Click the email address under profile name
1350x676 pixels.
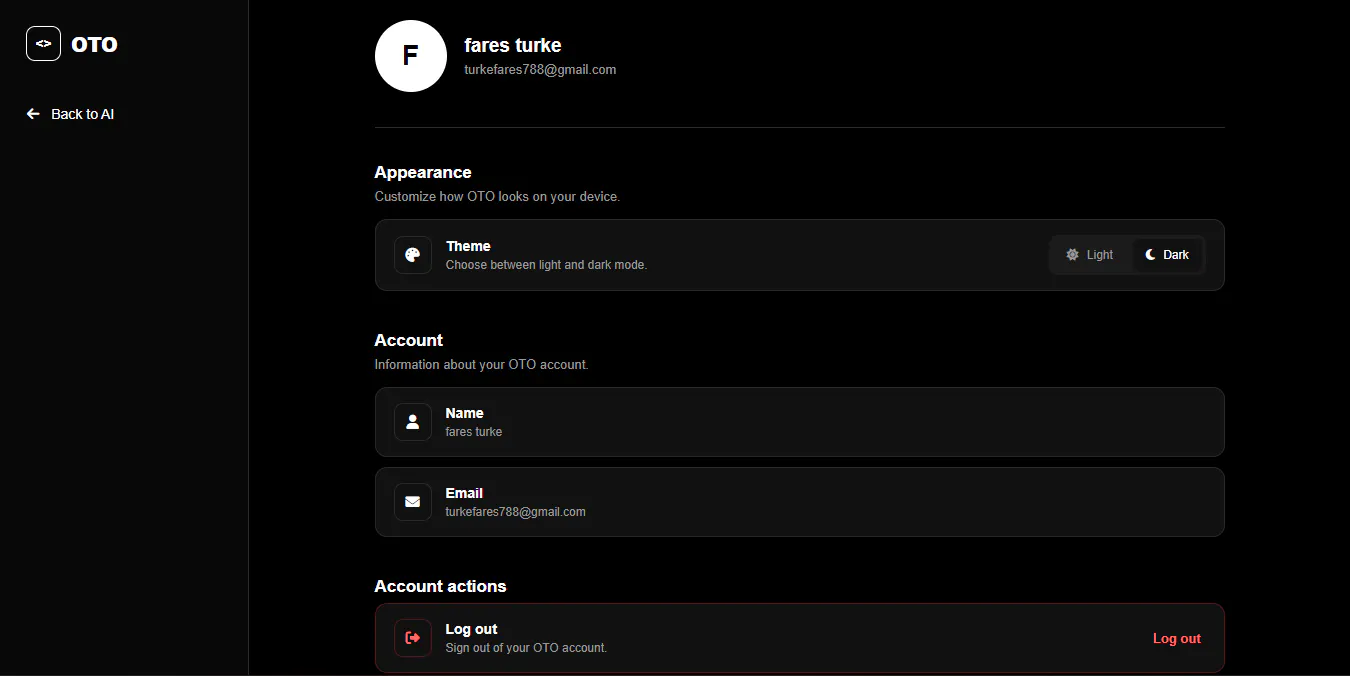click(540, 70)
